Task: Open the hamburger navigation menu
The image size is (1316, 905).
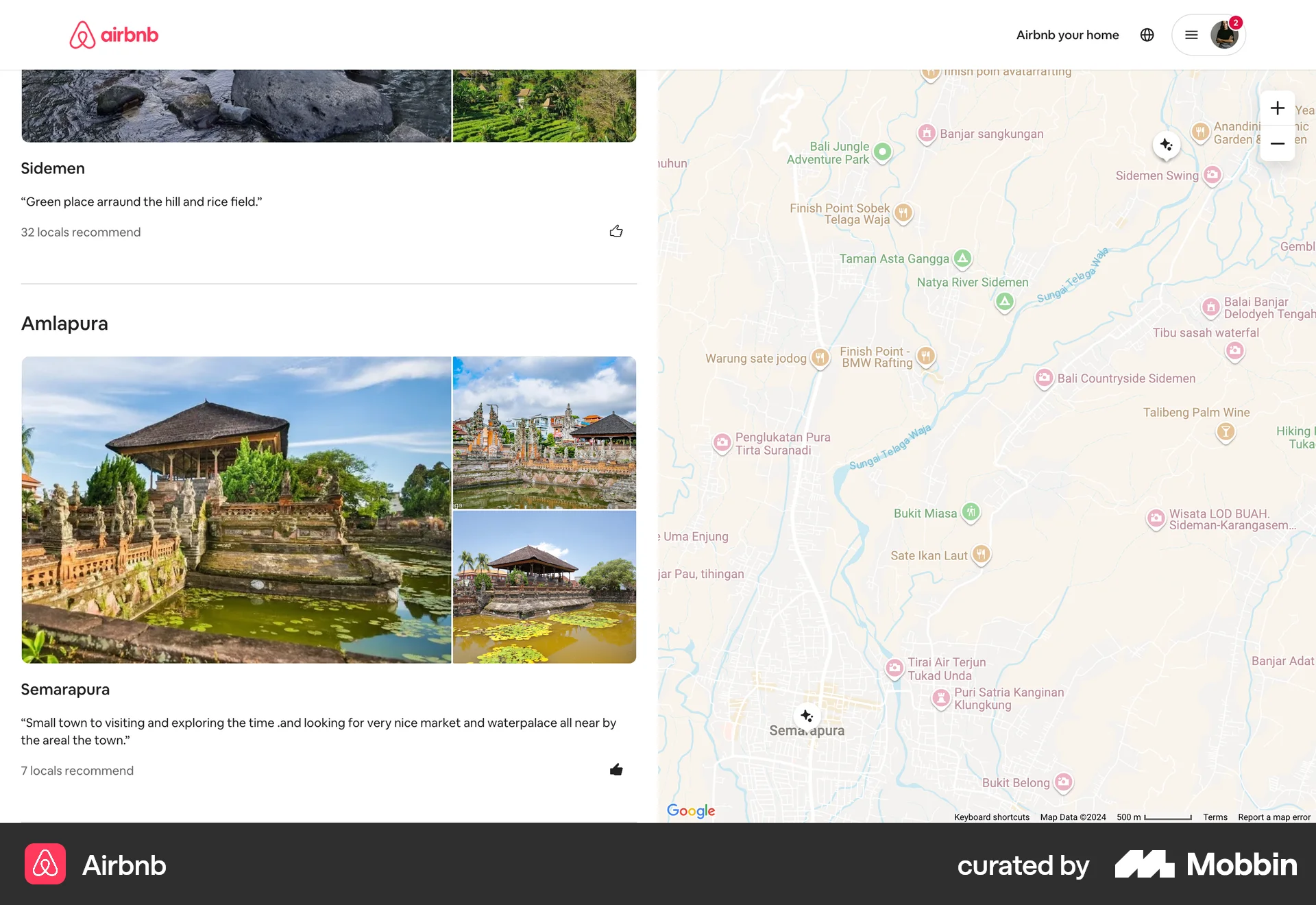Action: pyautogui.click(x=1191, y=34)
